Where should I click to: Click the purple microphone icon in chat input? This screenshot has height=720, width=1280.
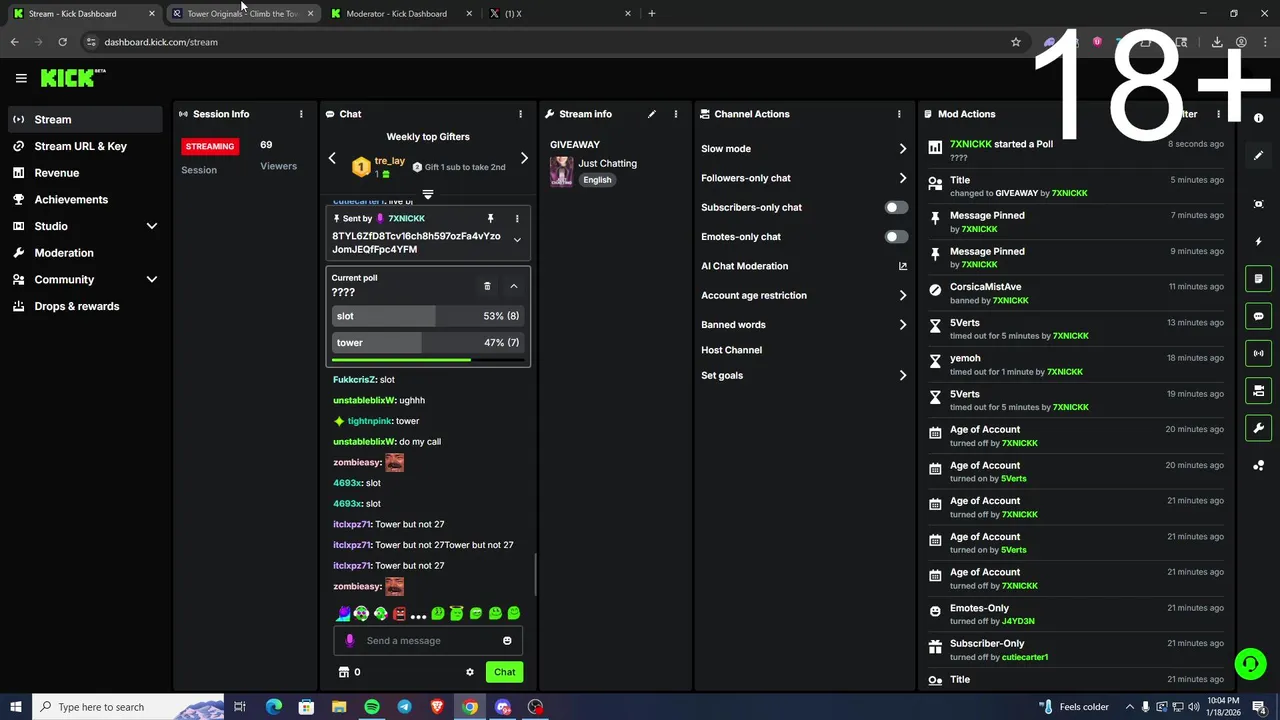coord(349,641)
